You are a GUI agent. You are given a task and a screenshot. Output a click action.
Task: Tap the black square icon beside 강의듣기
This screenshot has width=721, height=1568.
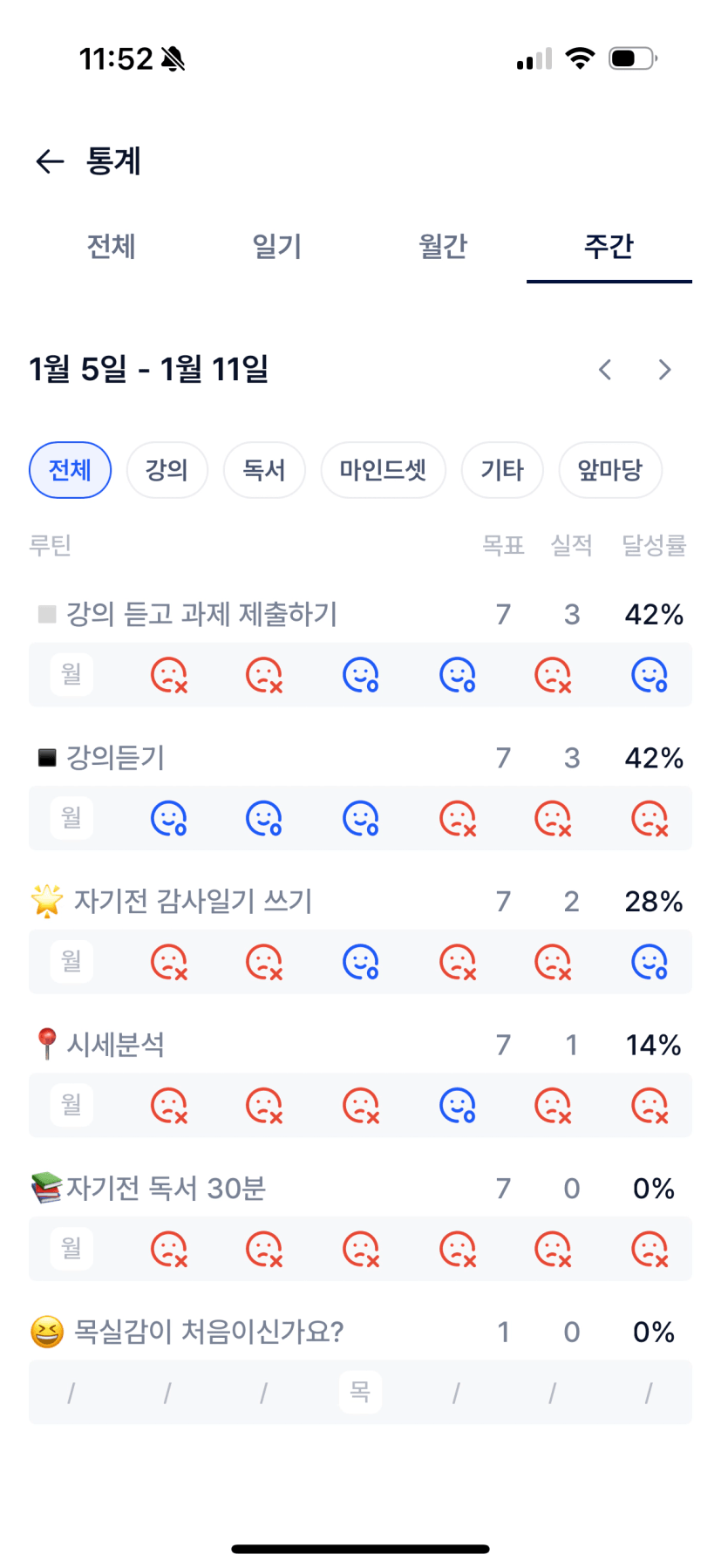[x=47, y=758]
